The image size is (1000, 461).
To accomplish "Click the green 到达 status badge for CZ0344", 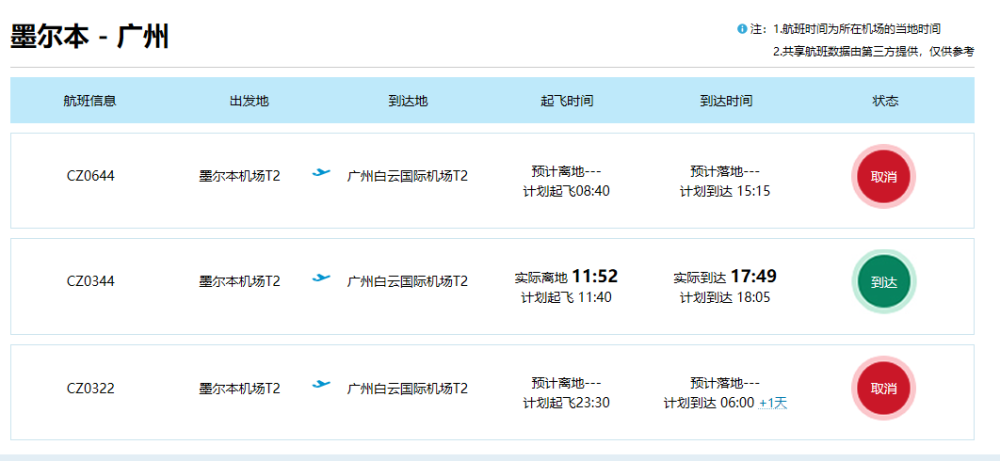I will tap(883, 282).
